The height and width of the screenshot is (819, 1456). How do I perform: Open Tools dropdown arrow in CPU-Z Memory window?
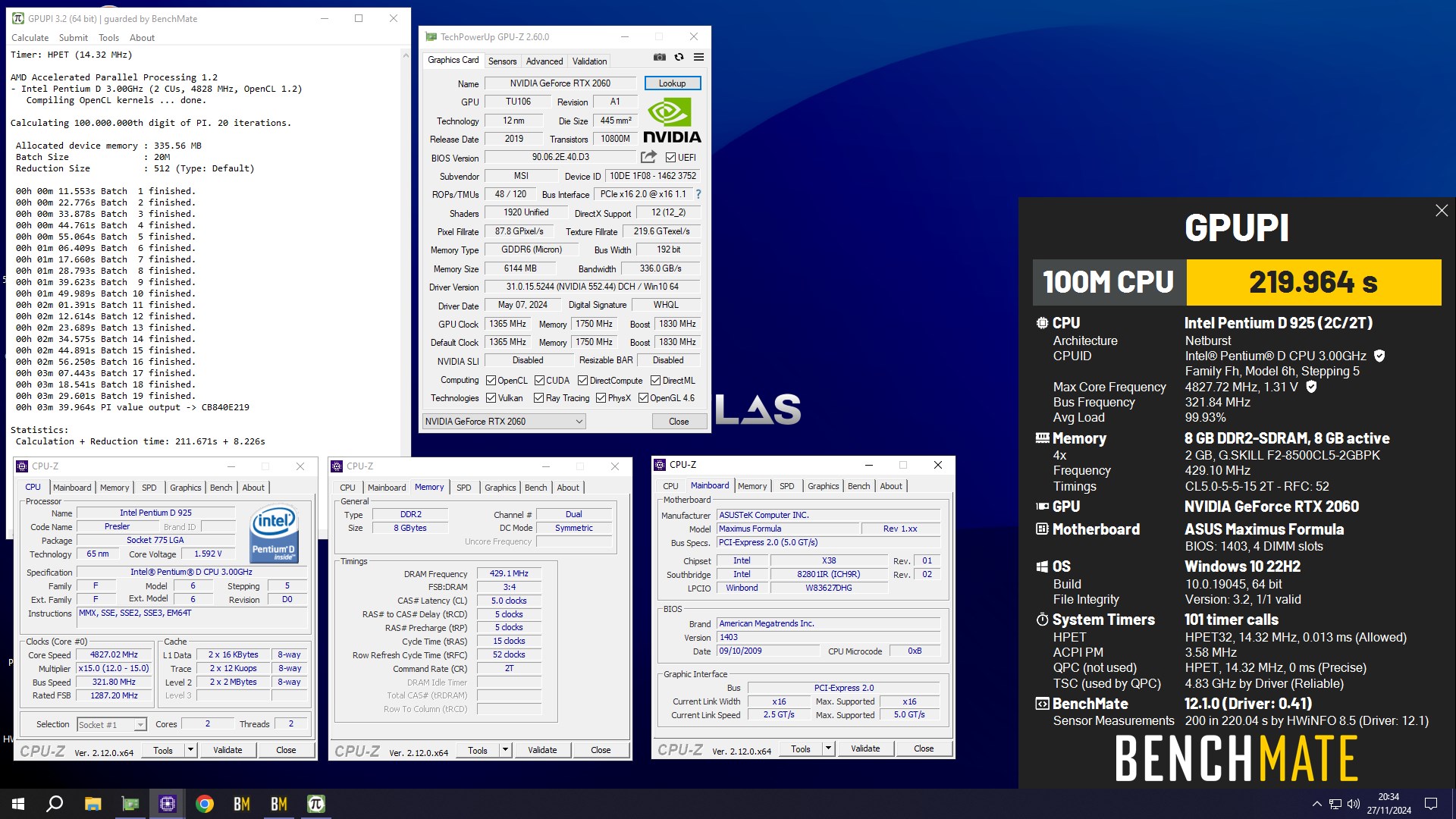pos(505,750)
